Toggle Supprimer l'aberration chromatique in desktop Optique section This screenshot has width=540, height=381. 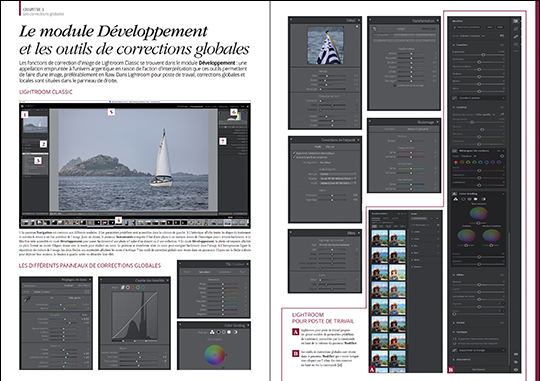455,339
